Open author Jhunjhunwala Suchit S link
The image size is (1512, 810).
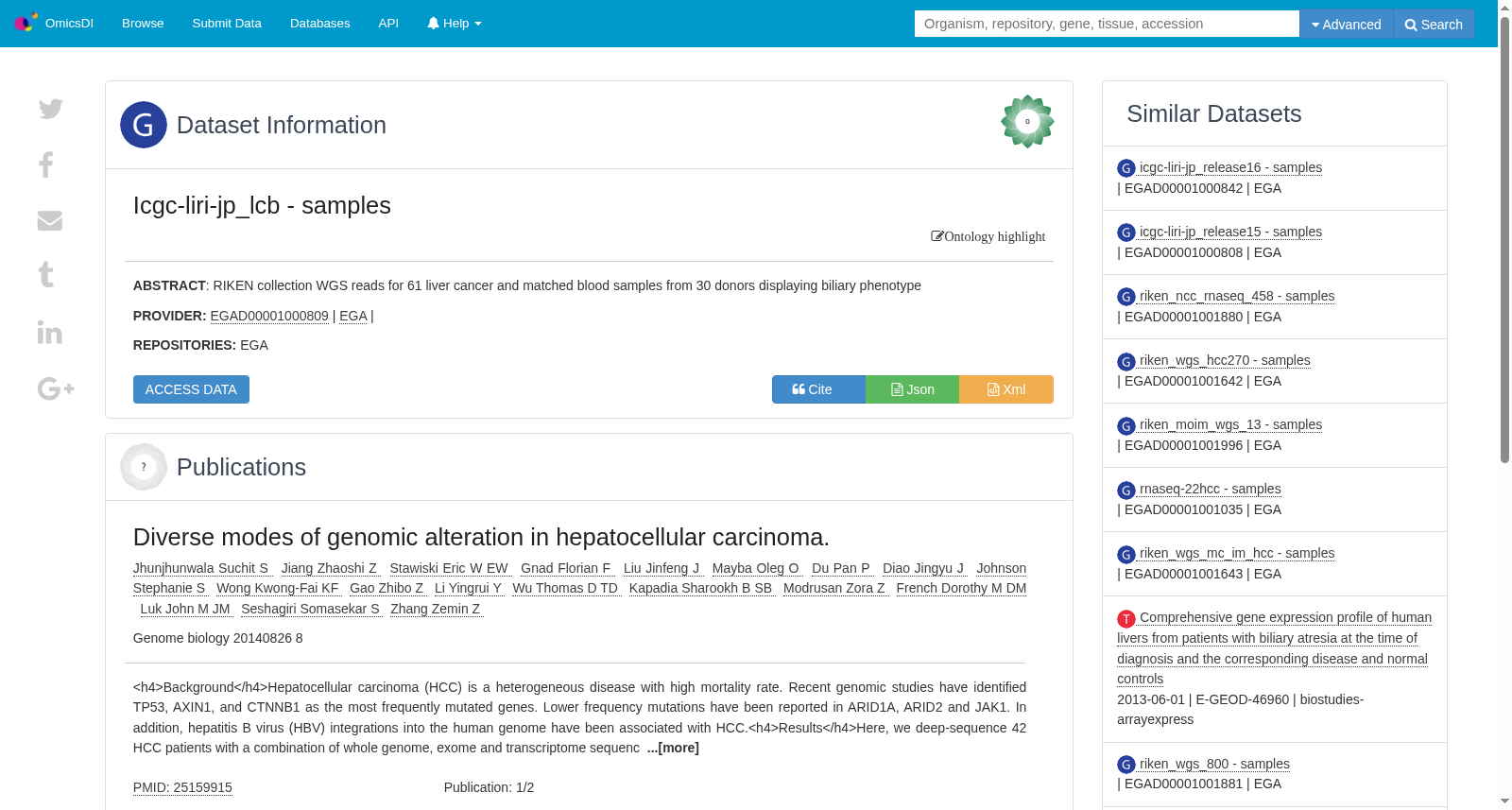(x=202, y=568)
